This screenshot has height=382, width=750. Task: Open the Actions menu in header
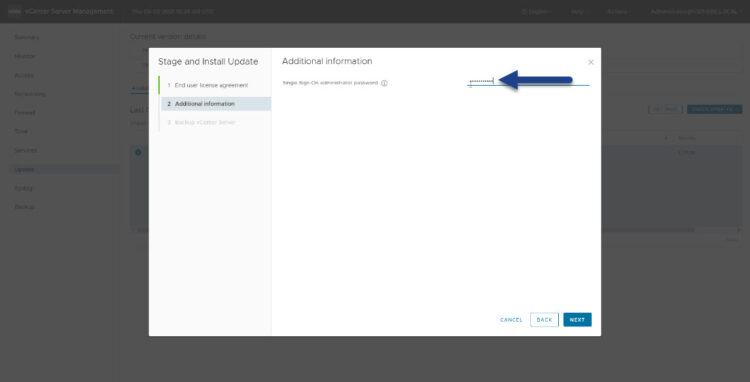point(618,11)
